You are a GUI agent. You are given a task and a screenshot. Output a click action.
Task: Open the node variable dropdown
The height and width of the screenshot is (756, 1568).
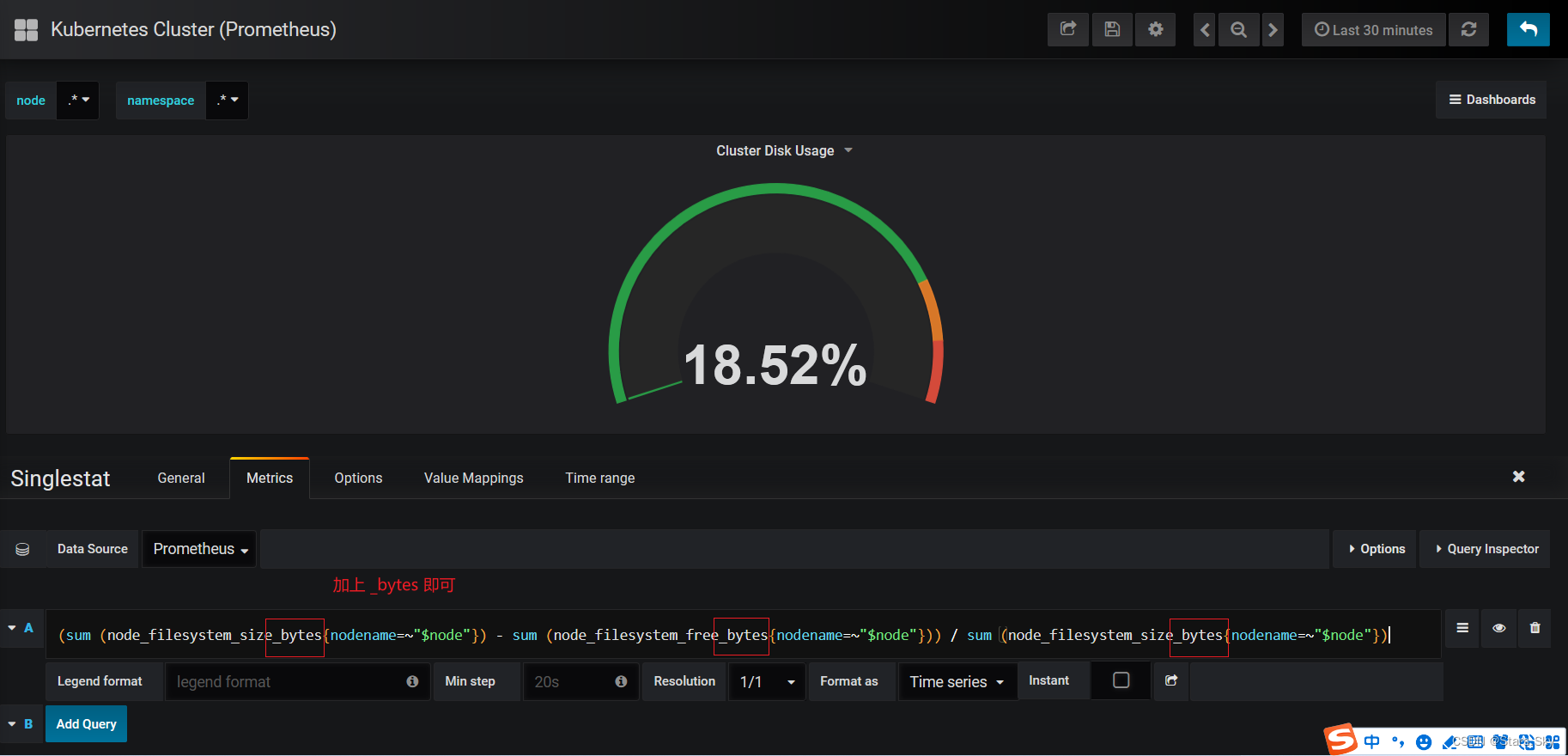pos(78,101)
